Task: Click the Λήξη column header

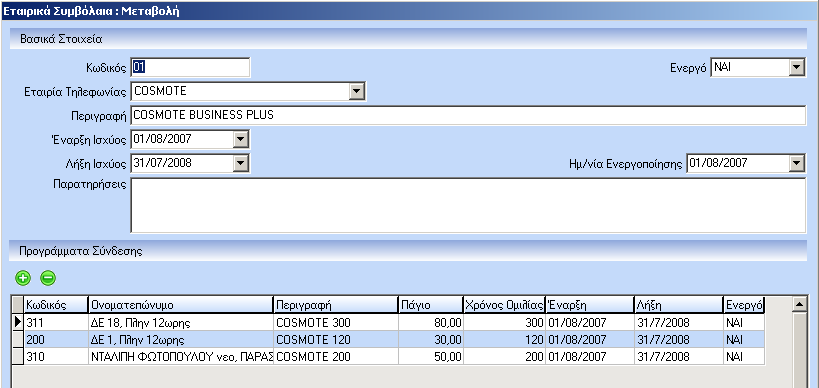Action: [679, 304]
